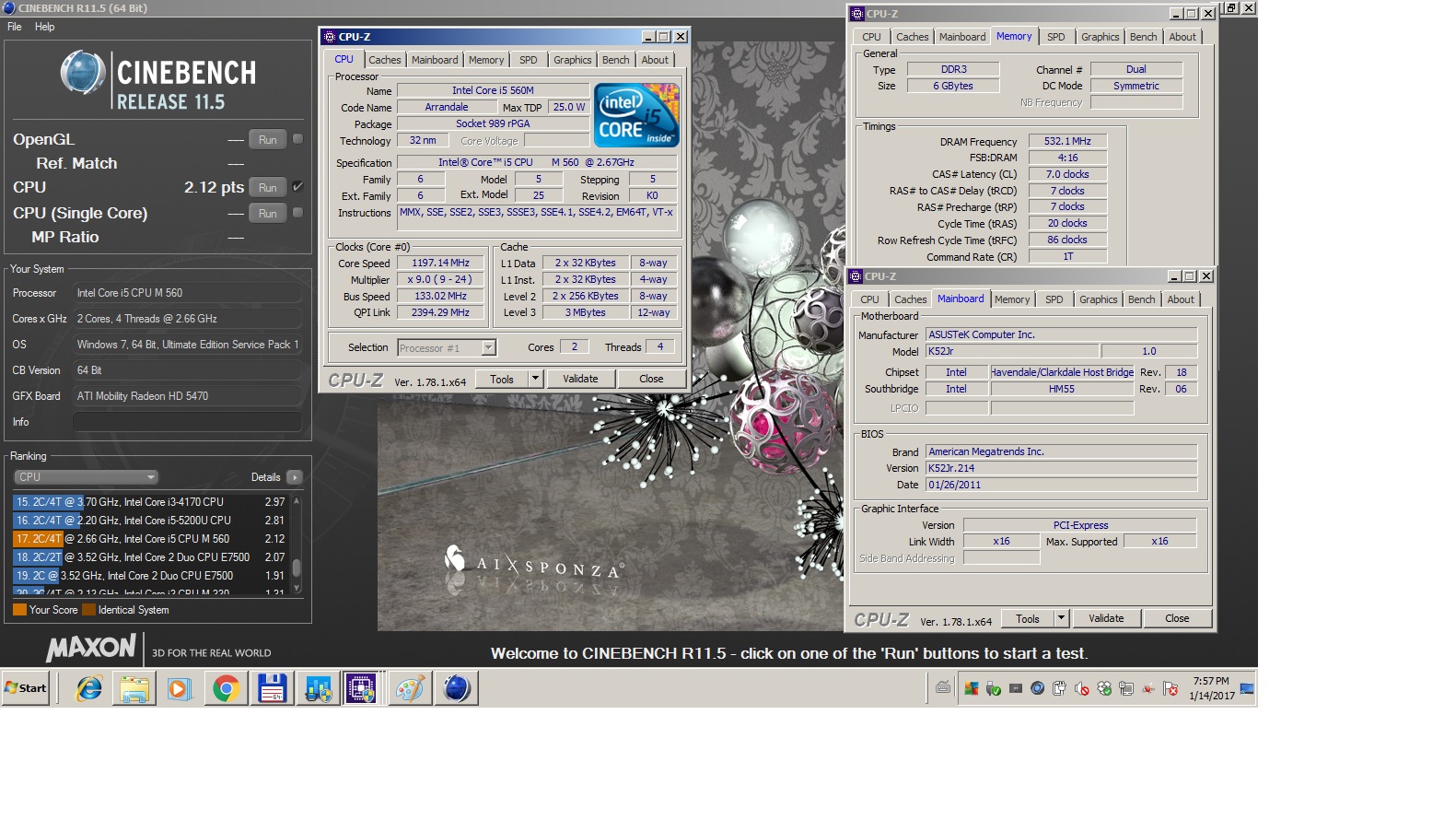Open the File menu in Cinebench
Image resolution: width=1456 pixels, height=820 pixels.
[15, 27]
